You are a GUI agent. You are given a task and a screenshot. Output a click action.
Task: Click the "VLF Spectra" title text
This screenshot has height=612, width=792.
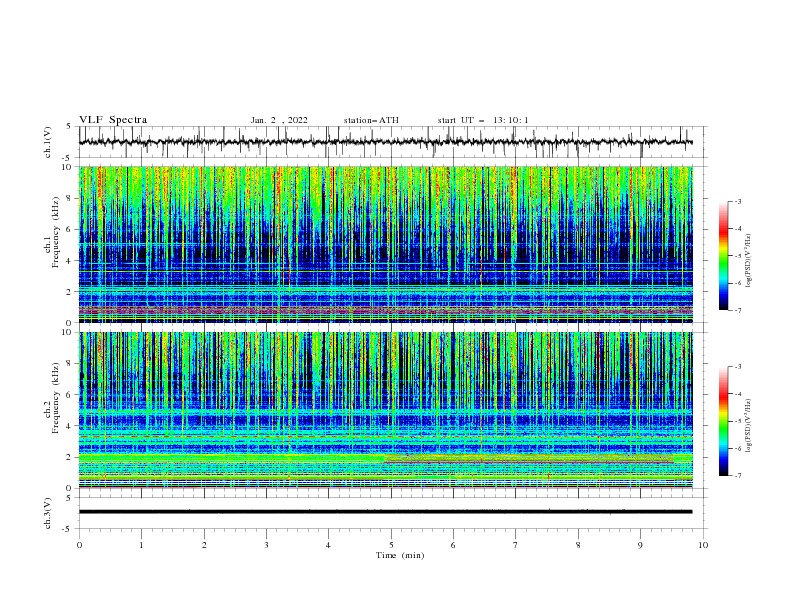coord(113,120)
